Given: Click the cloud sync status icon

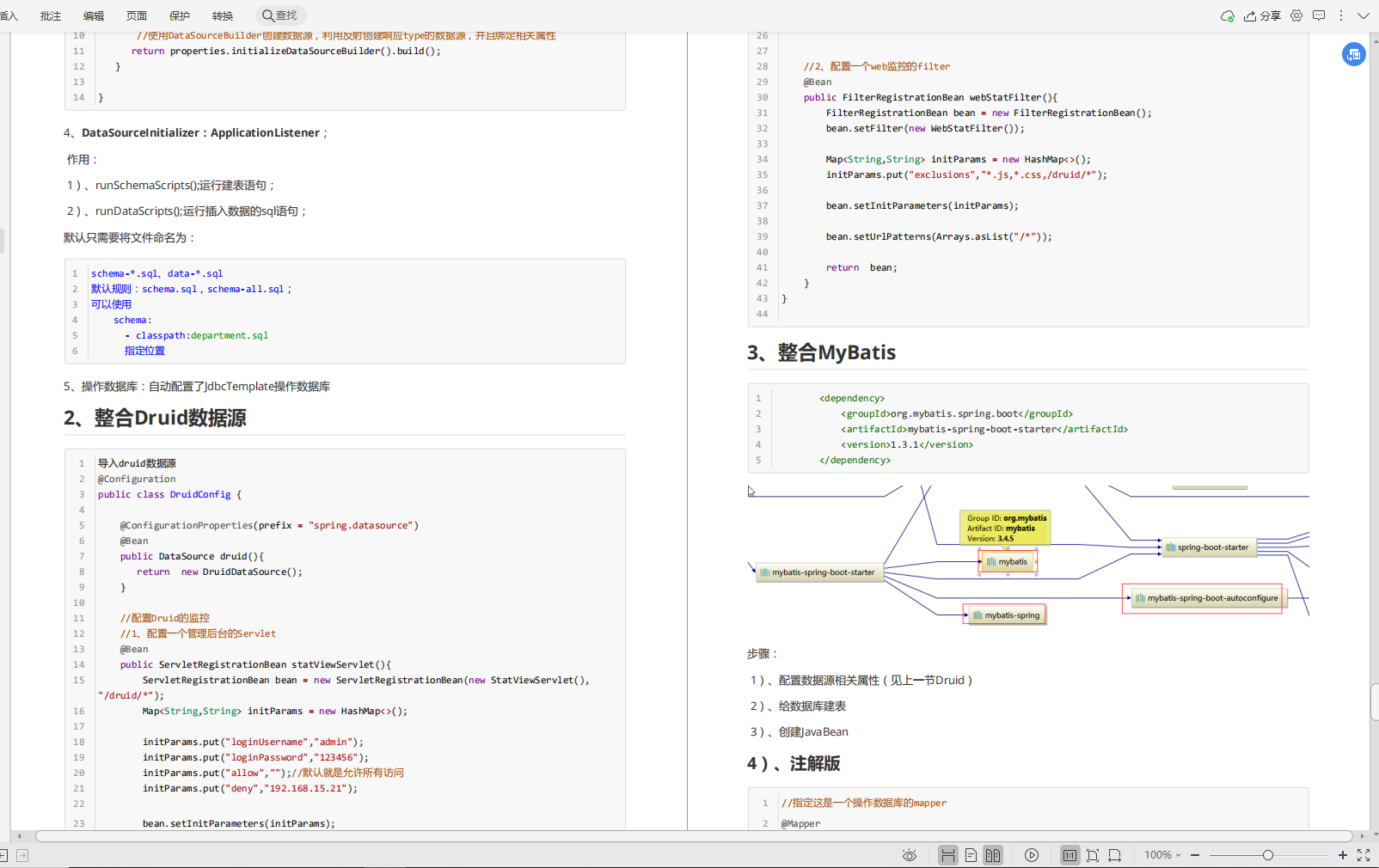Looking at the screenshot, I should [x=1228, y=15].
